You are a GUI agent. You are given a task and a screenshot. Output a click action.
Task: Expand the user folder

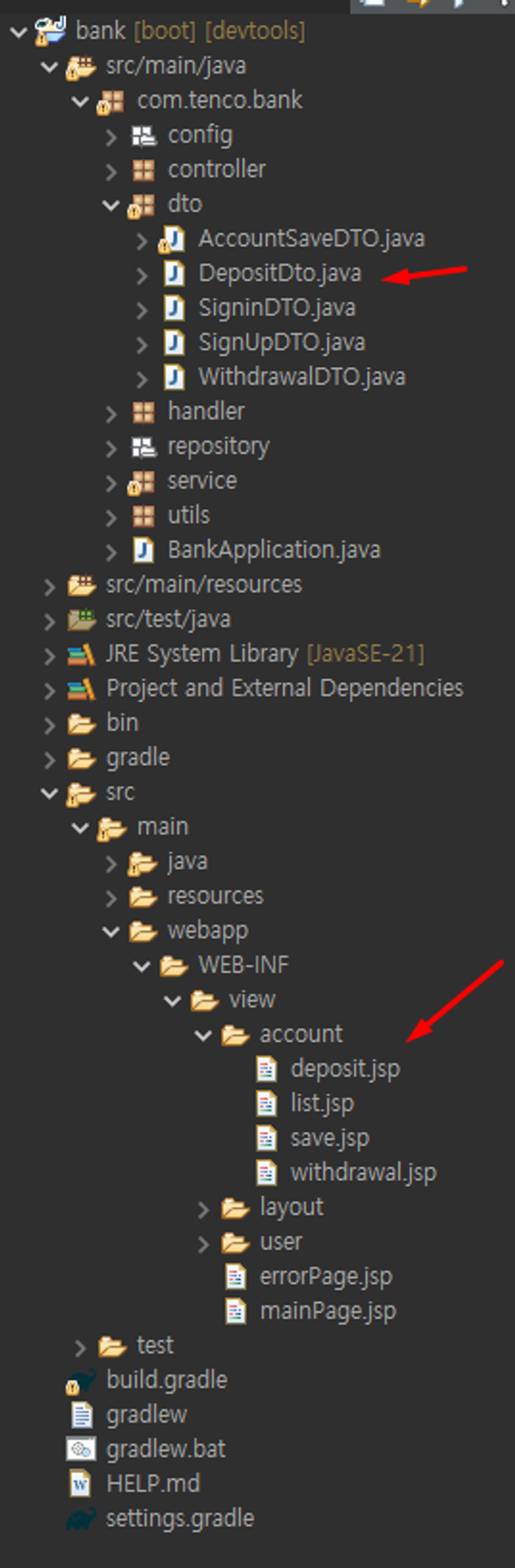tap(203, 1243)
